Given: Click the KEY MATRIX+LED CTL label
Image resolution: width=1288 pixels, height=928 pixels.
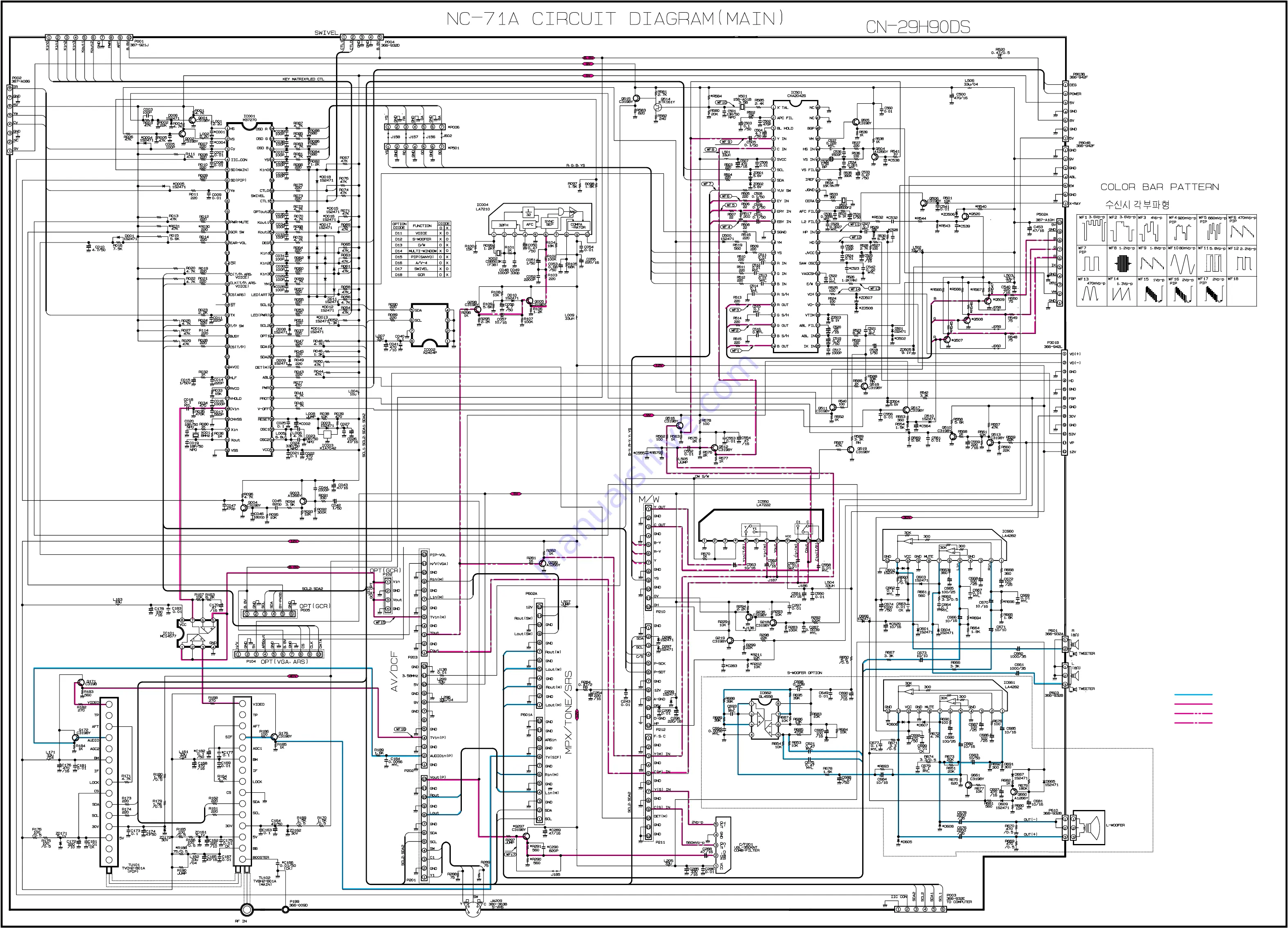Looking at the screenshot, I should point(303,79).
